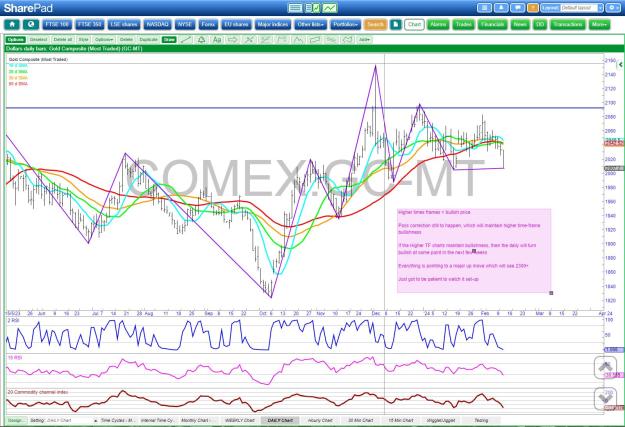The width and height of the screenshot is (625, 427).
Task: Open the chat messages icon
Action: tap(517, 8)
